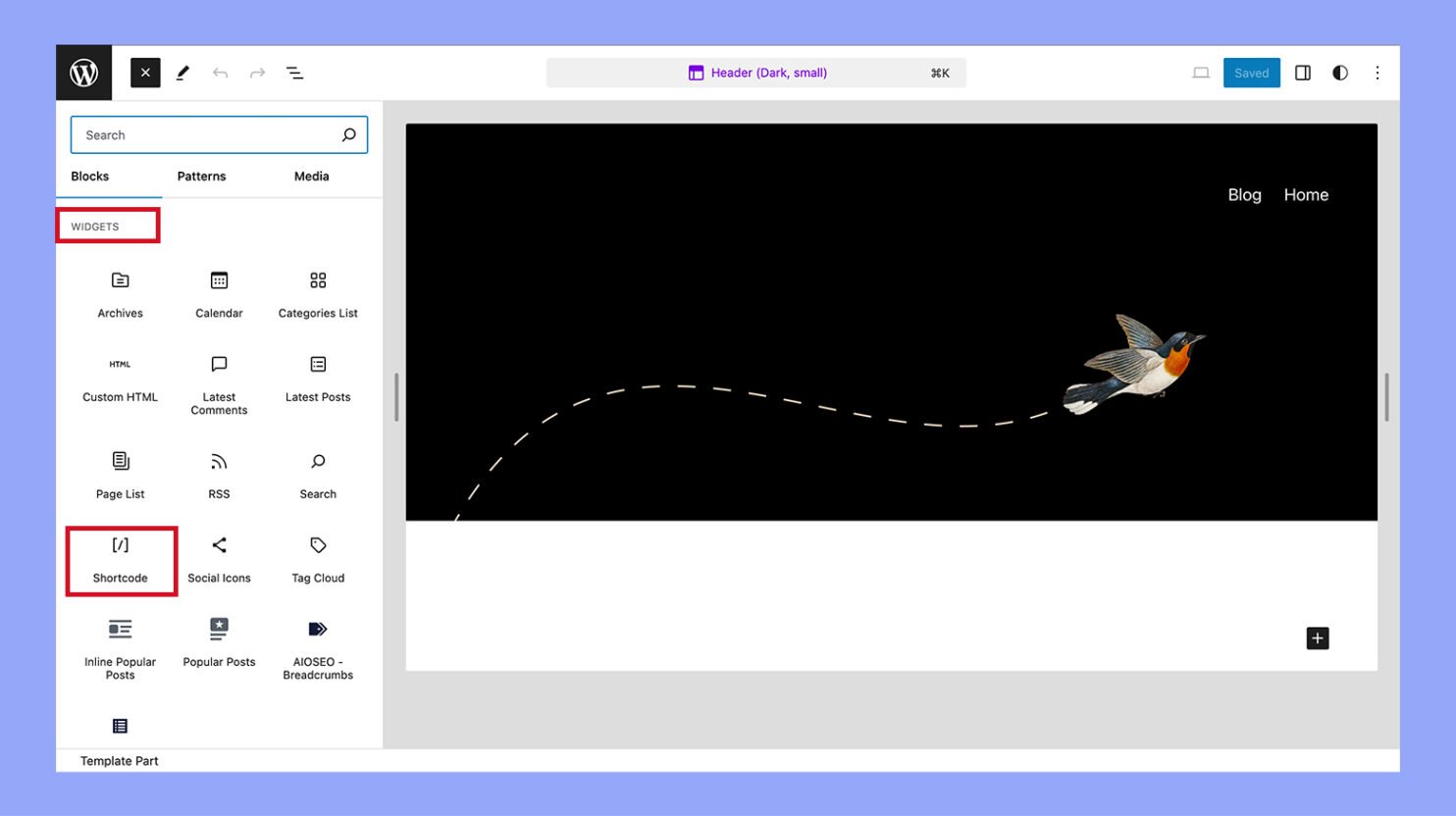This screenshot has height=816, width=1456.
Task: Click the WordPress logo
Action: (x=84, y=73)
